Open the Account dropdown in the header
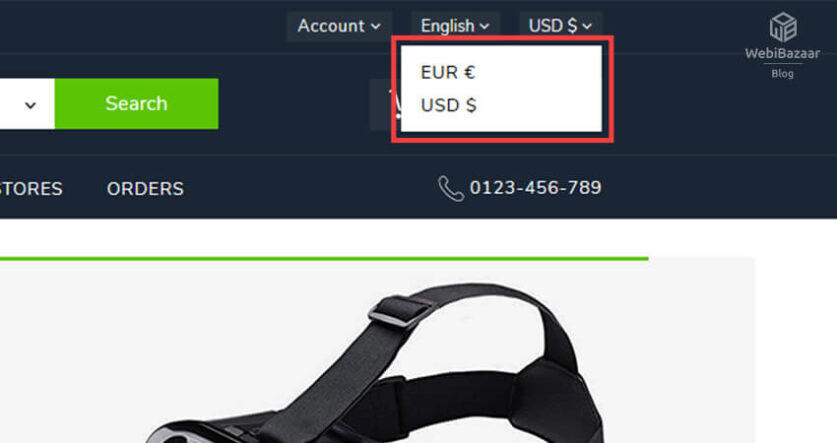Viewport: 837px width, 443px height. pos(339,26)
